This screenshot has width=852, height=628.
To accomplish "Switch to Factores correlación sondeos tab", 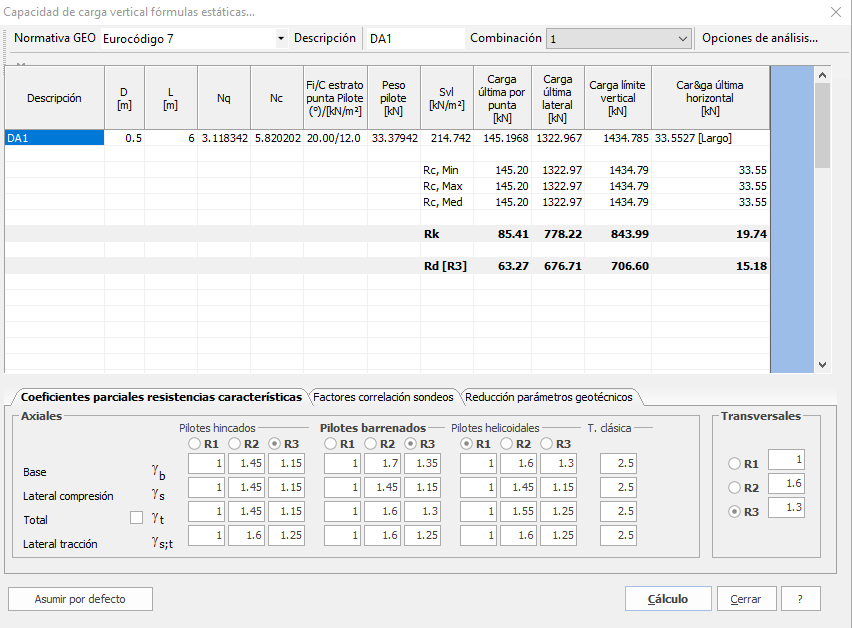I will (x=383, y=397).
